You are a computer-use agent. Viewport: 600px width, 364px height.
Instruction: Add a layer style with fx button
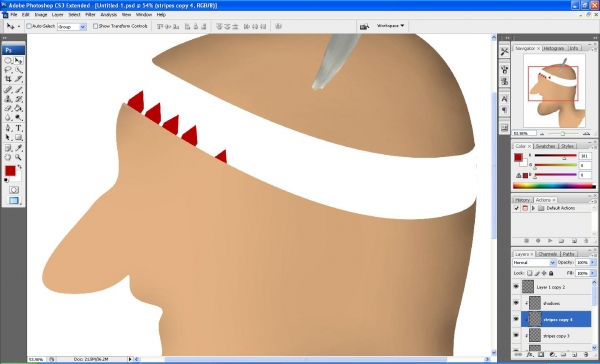[x=530, y=355]
